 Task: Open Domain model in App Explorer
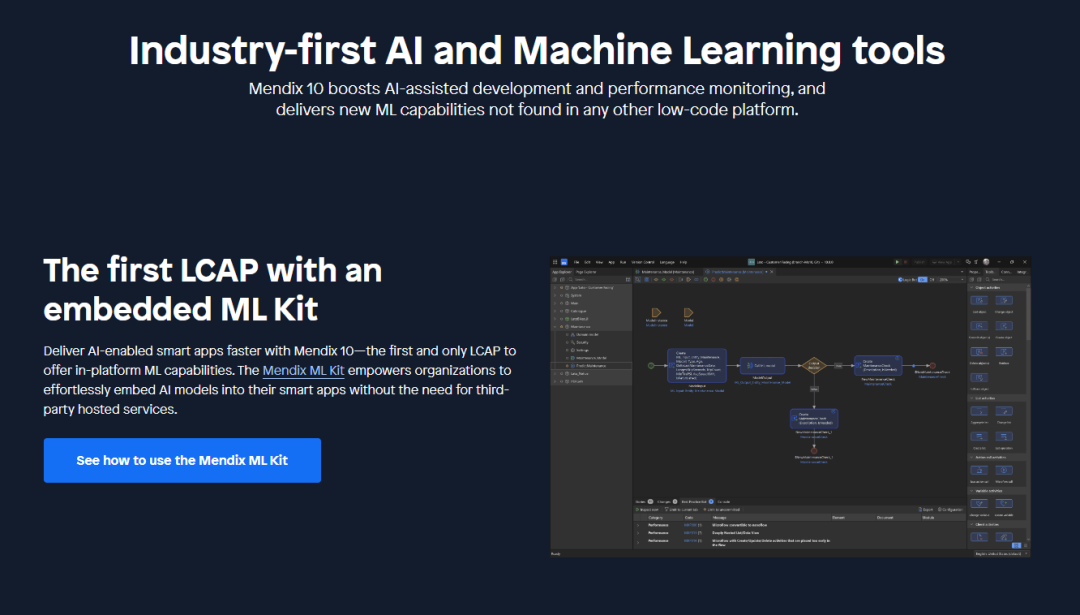tap(588, 334)
